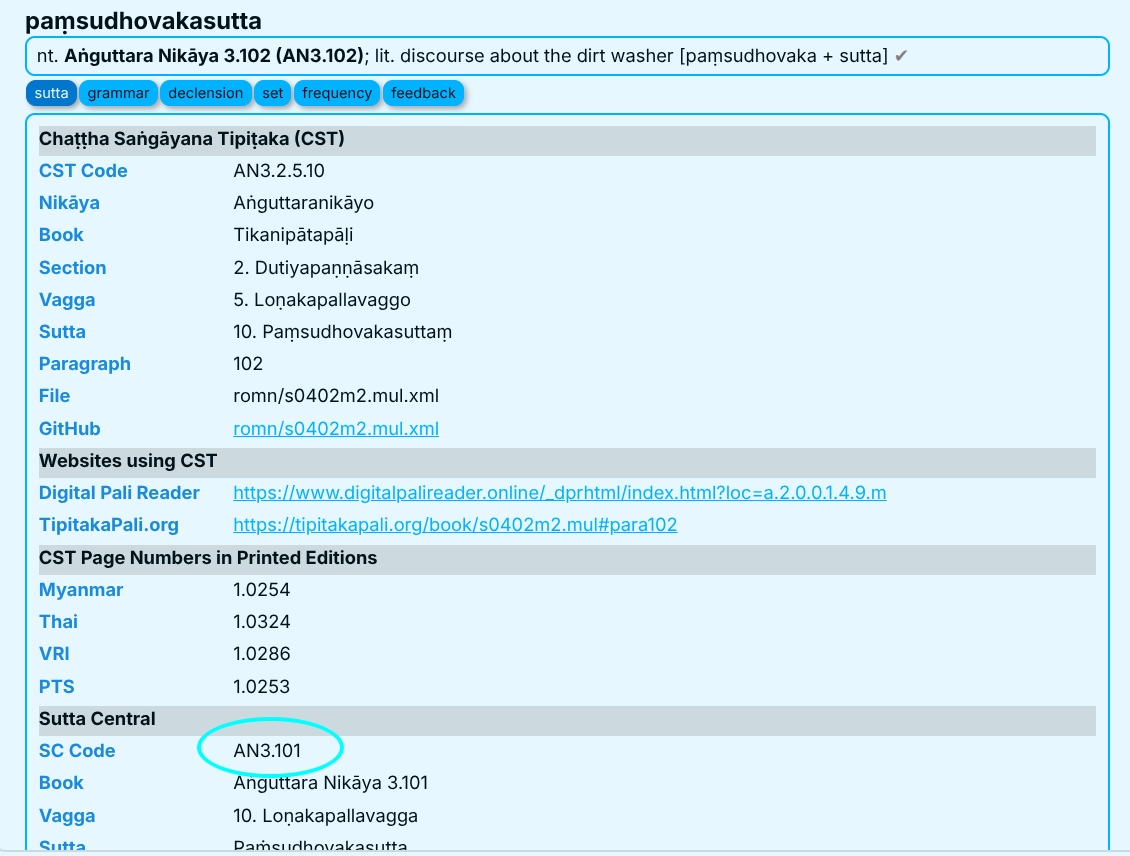Screen dimensions: 1130x856
Task: Open the Digital Pali Reader URL
Action: pos(559,493)
